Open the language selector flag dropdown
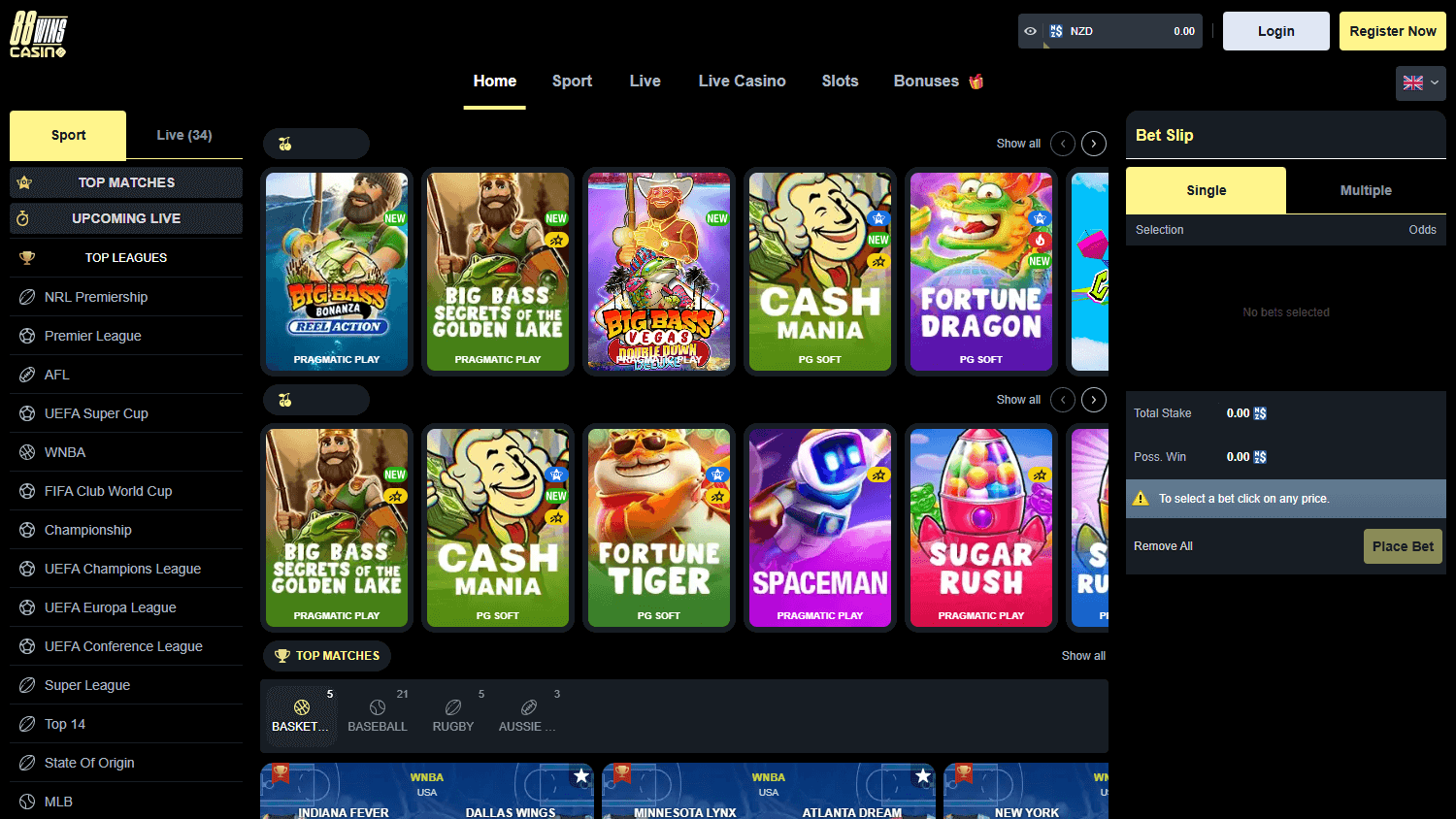This screenshot has height=819, width=1456. click(1420, 82)
